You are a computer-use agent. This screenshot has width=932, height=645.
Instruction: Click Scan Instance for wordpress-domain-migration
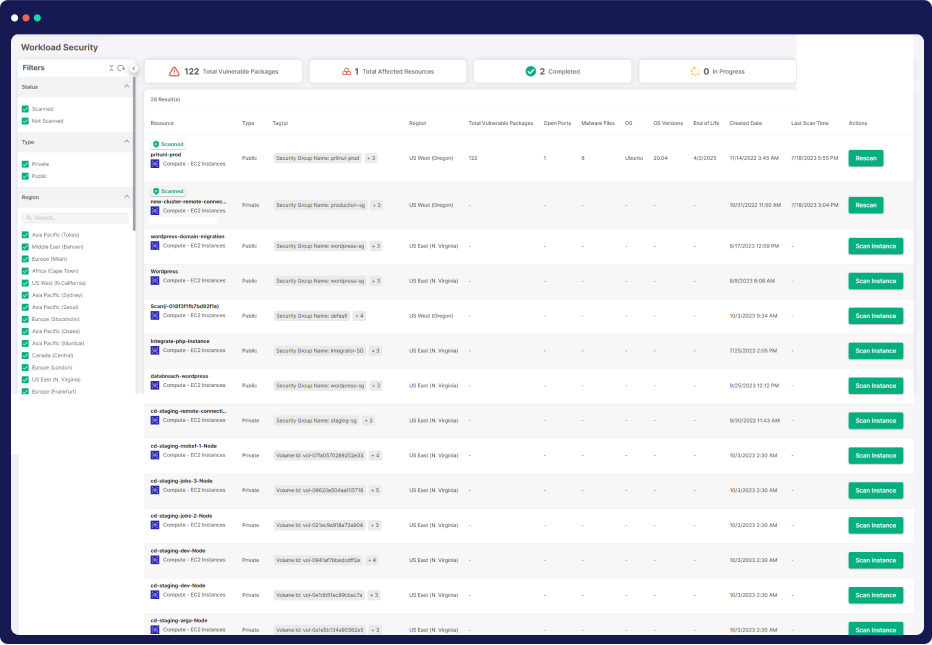pyautogui.click(x=875, y=246)
